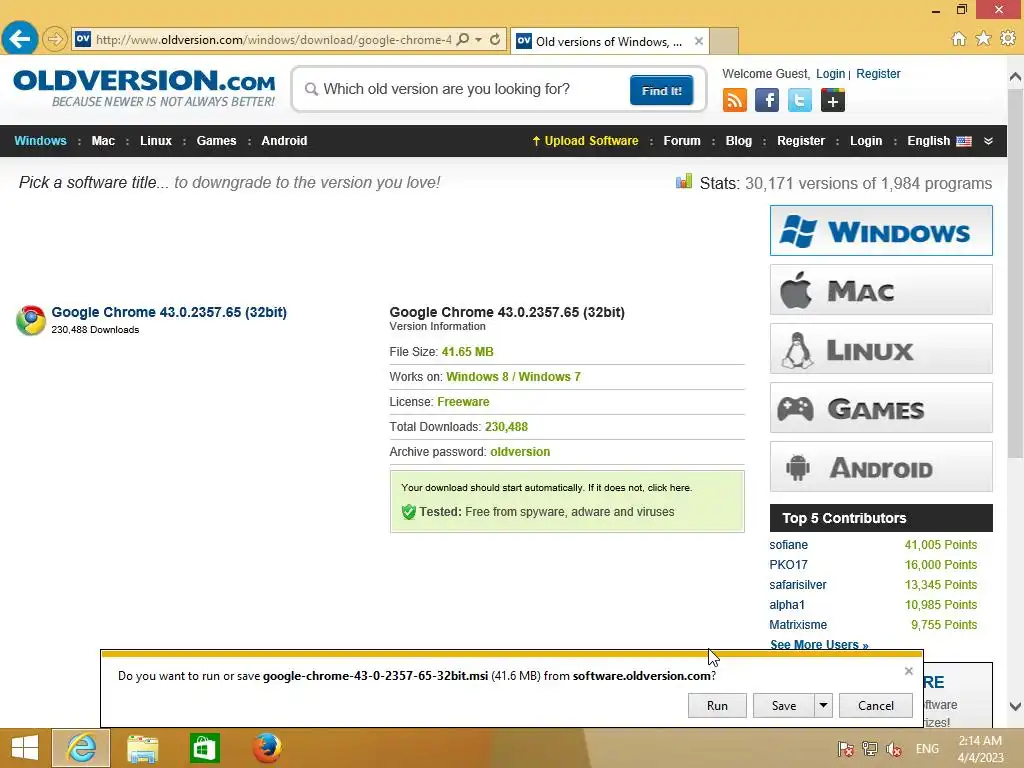
Task: Click Upload Software in the nav bar
Action: pos(585,140)
